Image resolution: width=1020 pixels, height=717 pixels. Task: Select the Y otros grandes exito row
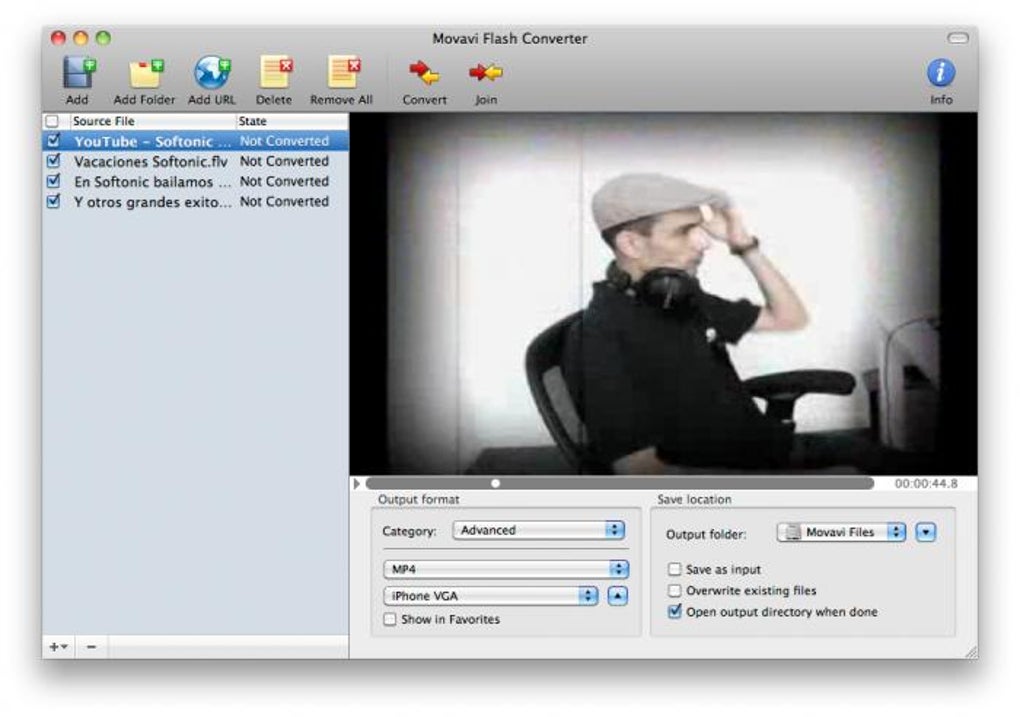195,201
